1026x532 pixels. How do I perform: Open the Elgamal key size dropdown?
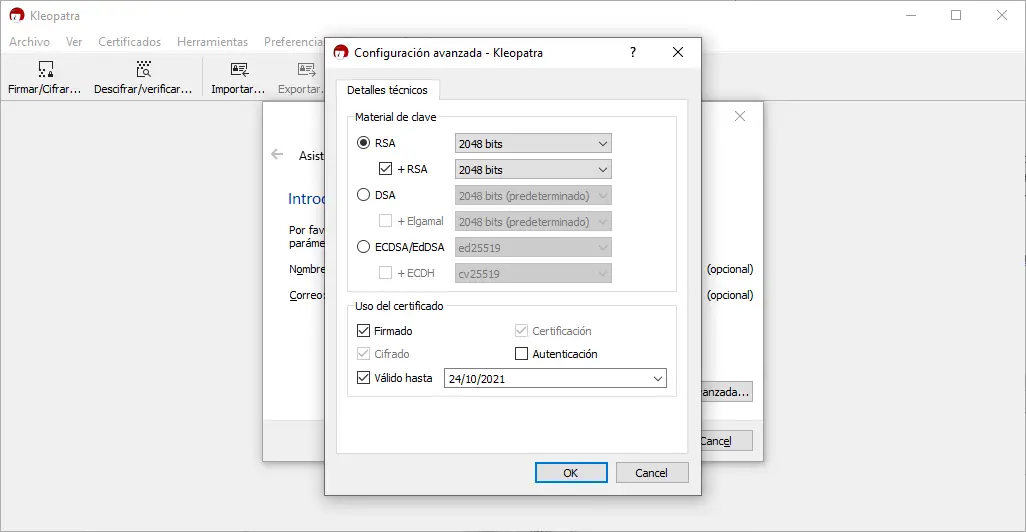click(533, 222)
